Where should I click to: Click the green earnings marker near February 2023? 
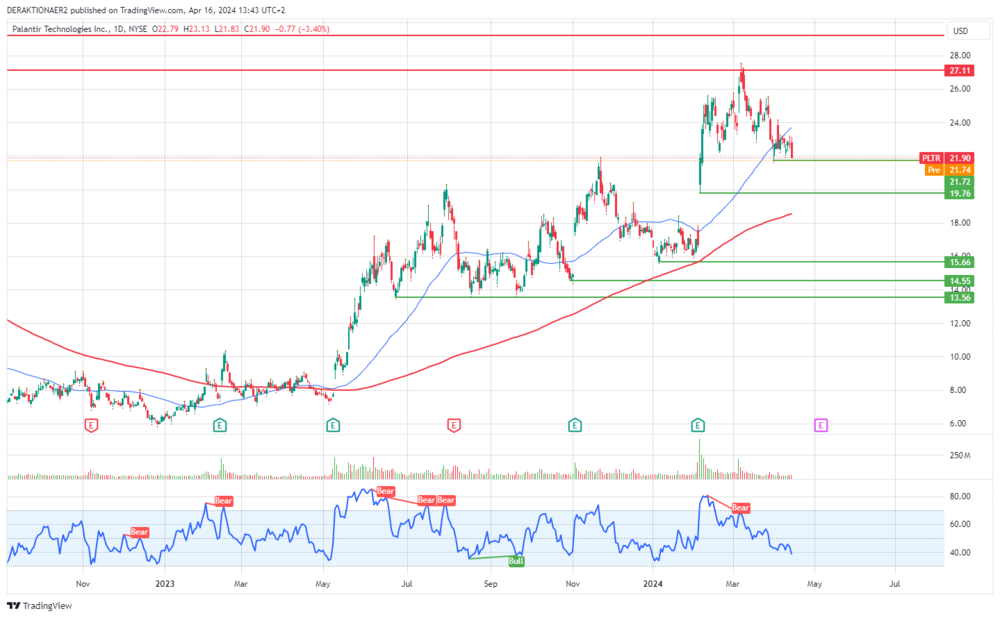point(220,425)
